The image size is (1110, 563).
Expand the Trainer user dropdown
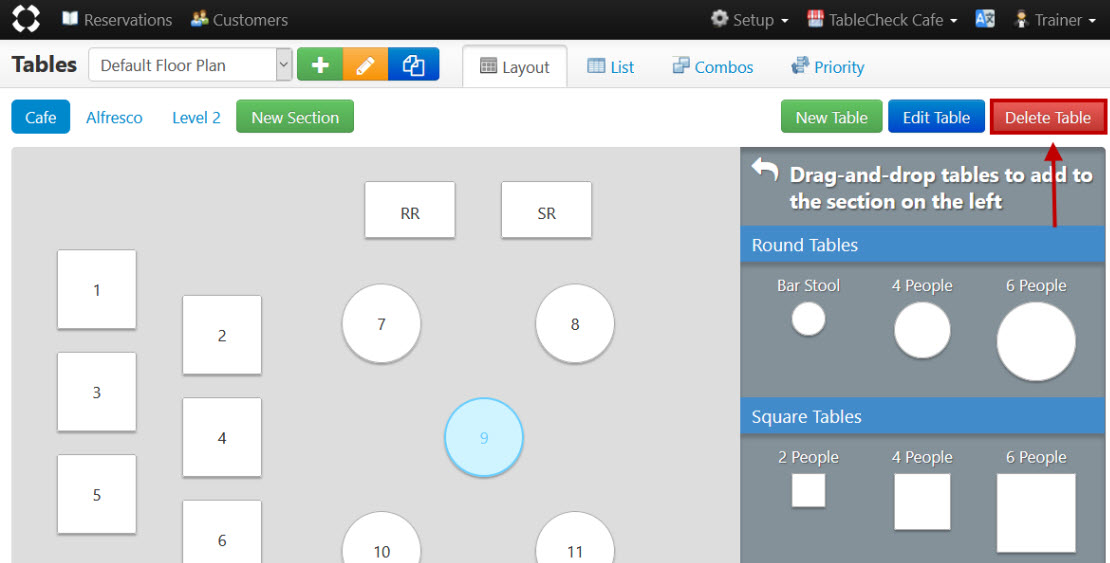1054,20
